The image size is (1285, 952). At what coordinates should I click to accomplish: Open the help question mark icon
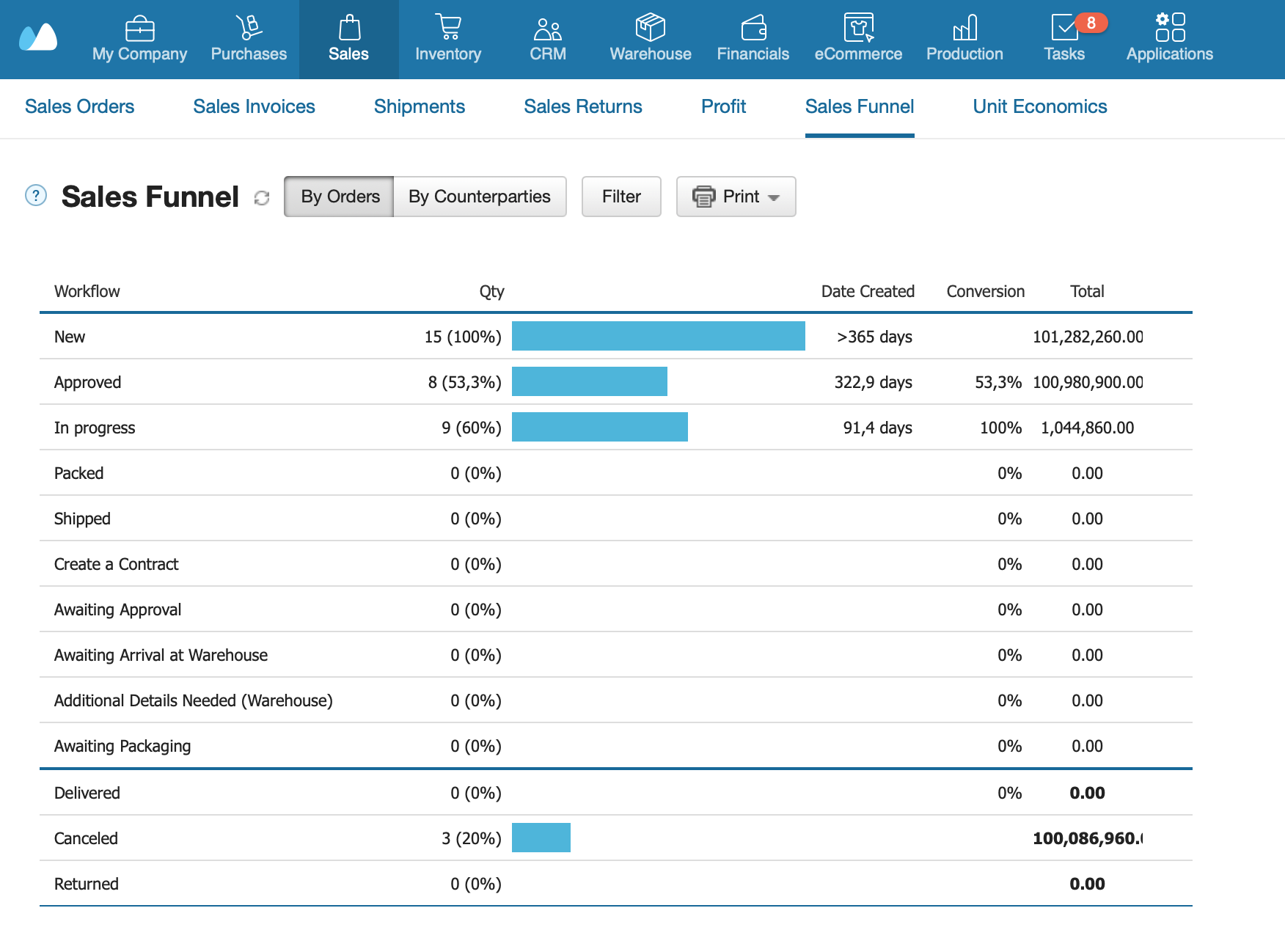(x=36, y=195)
